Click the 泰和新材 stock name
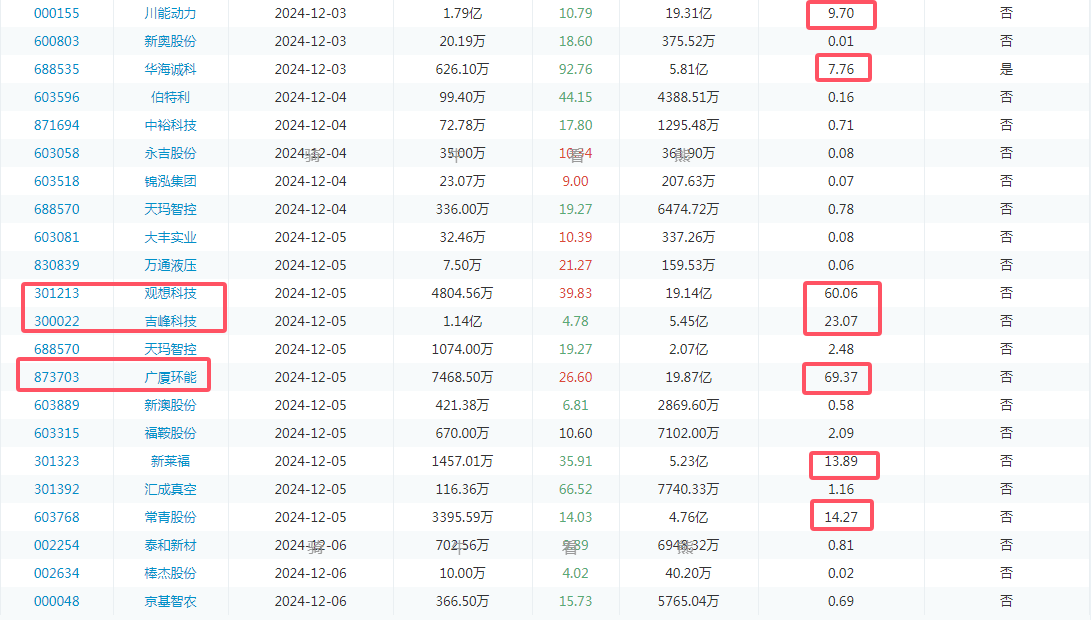This screenshot has height=620, width=1091. (170, 546)
